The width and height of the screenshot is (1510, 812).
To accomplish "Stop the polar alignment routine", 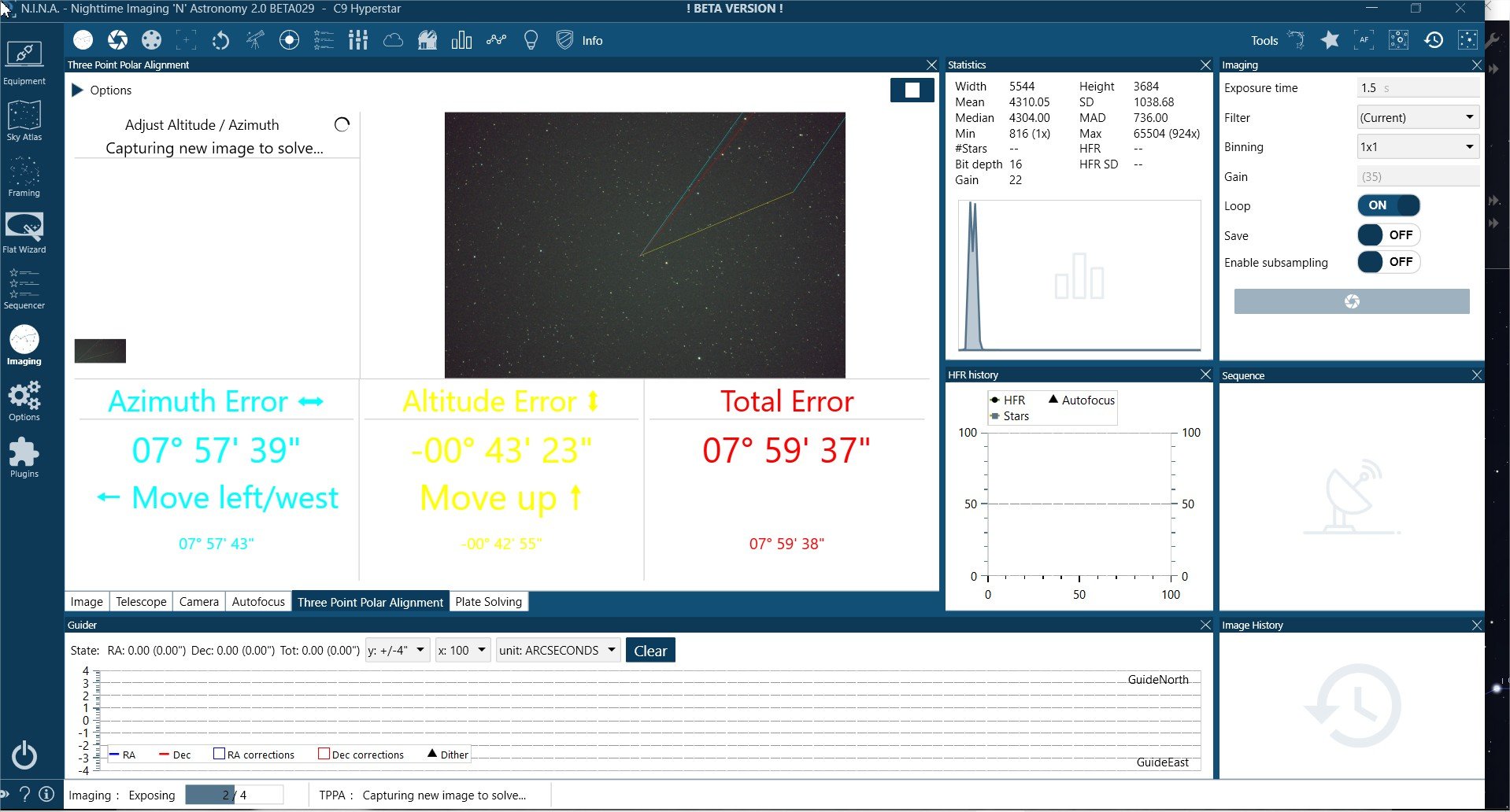I will click(x=912, y=90).
